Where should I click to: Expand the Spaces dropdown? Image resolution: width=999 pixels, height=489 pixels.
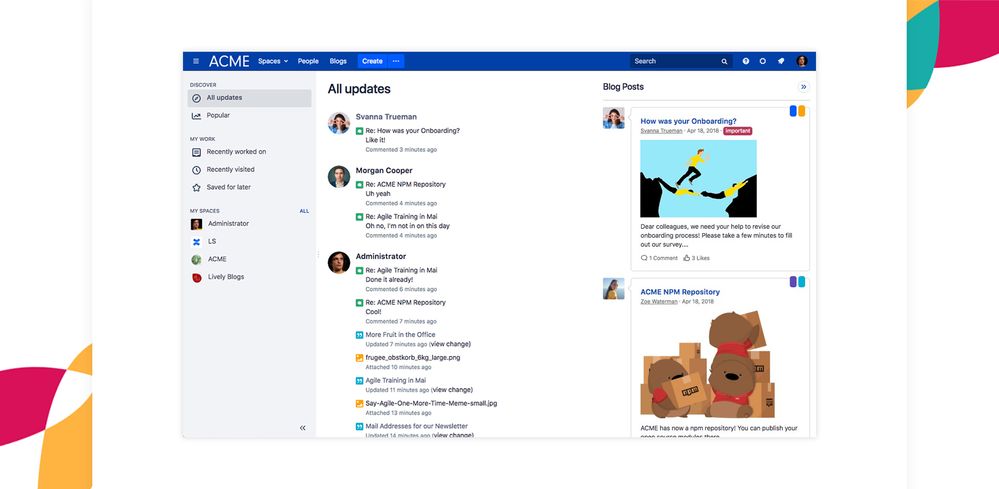[273, 61]
